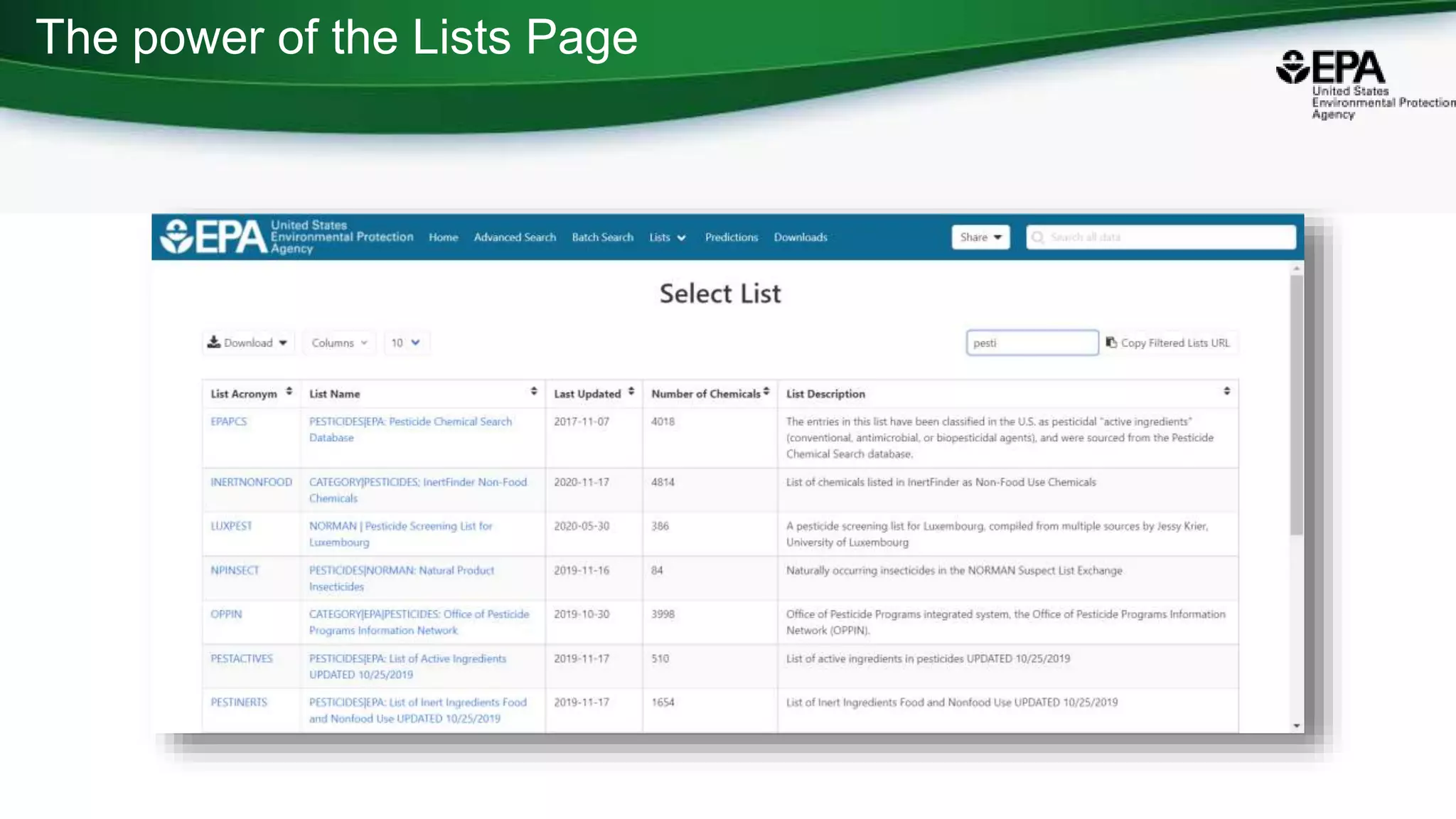Open the rows-per-page 10 dropdown

[x=405, y=343]
